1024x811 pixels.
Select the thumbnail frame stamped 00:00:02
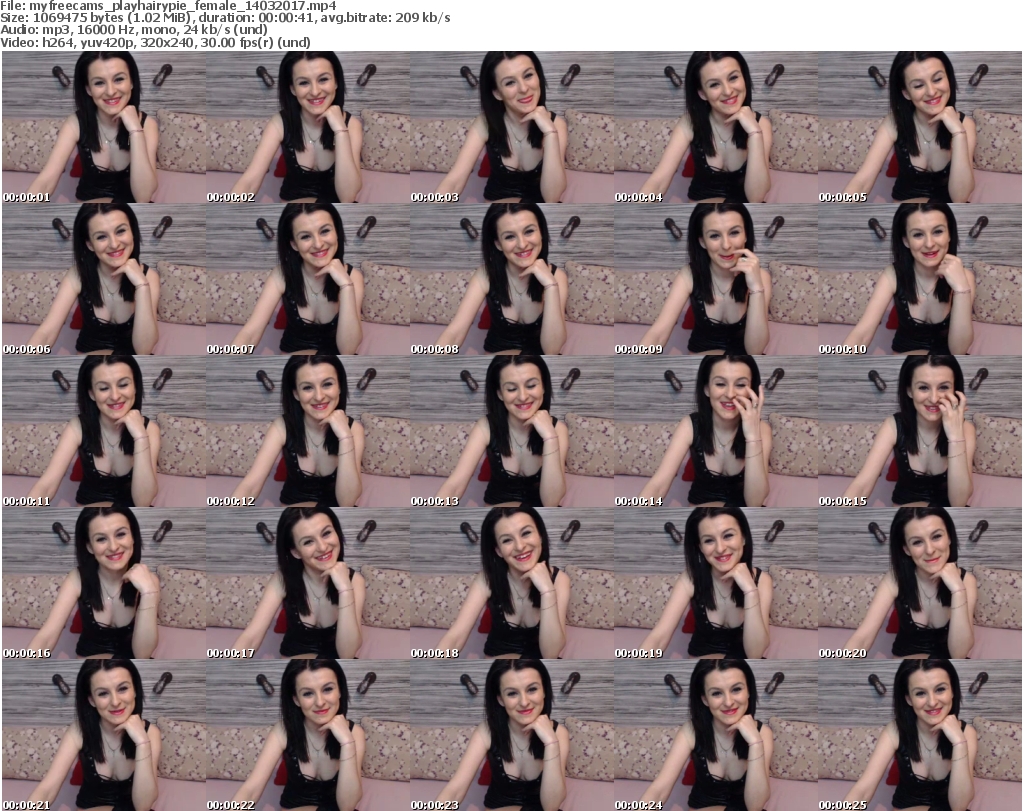[x=308, y=127]
